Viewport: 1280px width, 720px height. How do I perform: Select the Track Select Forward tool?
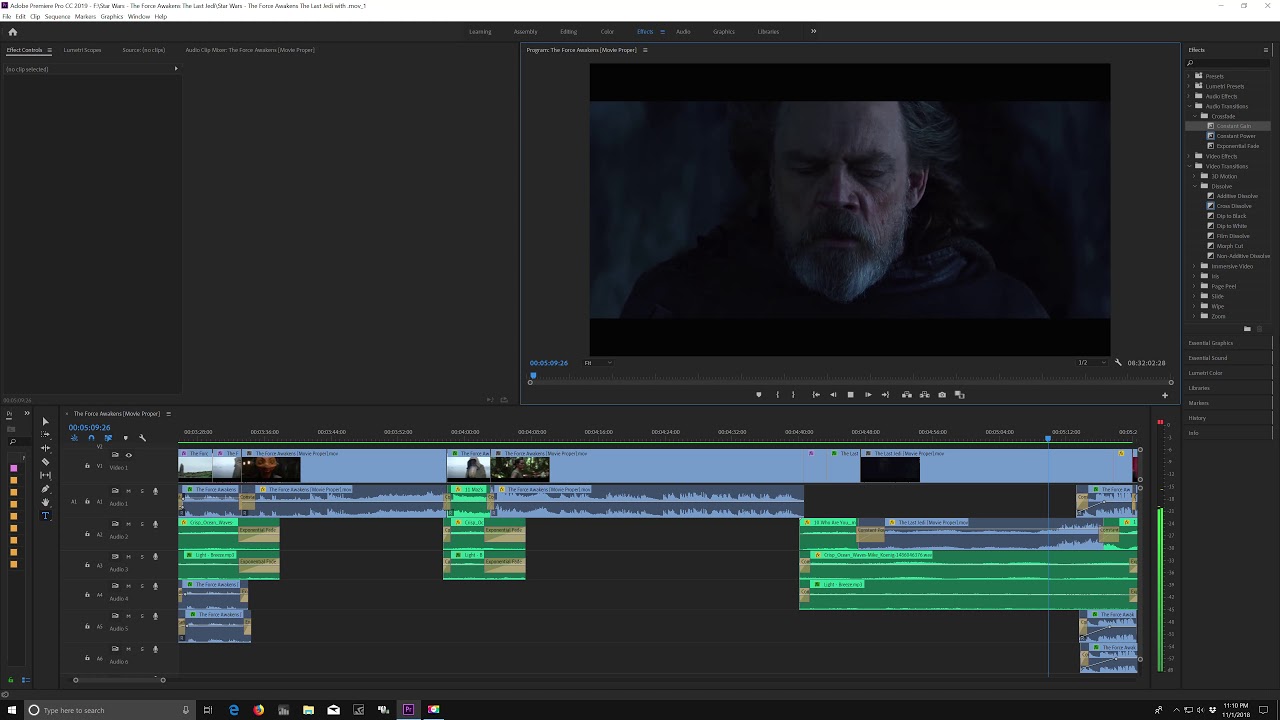point(45,435)
